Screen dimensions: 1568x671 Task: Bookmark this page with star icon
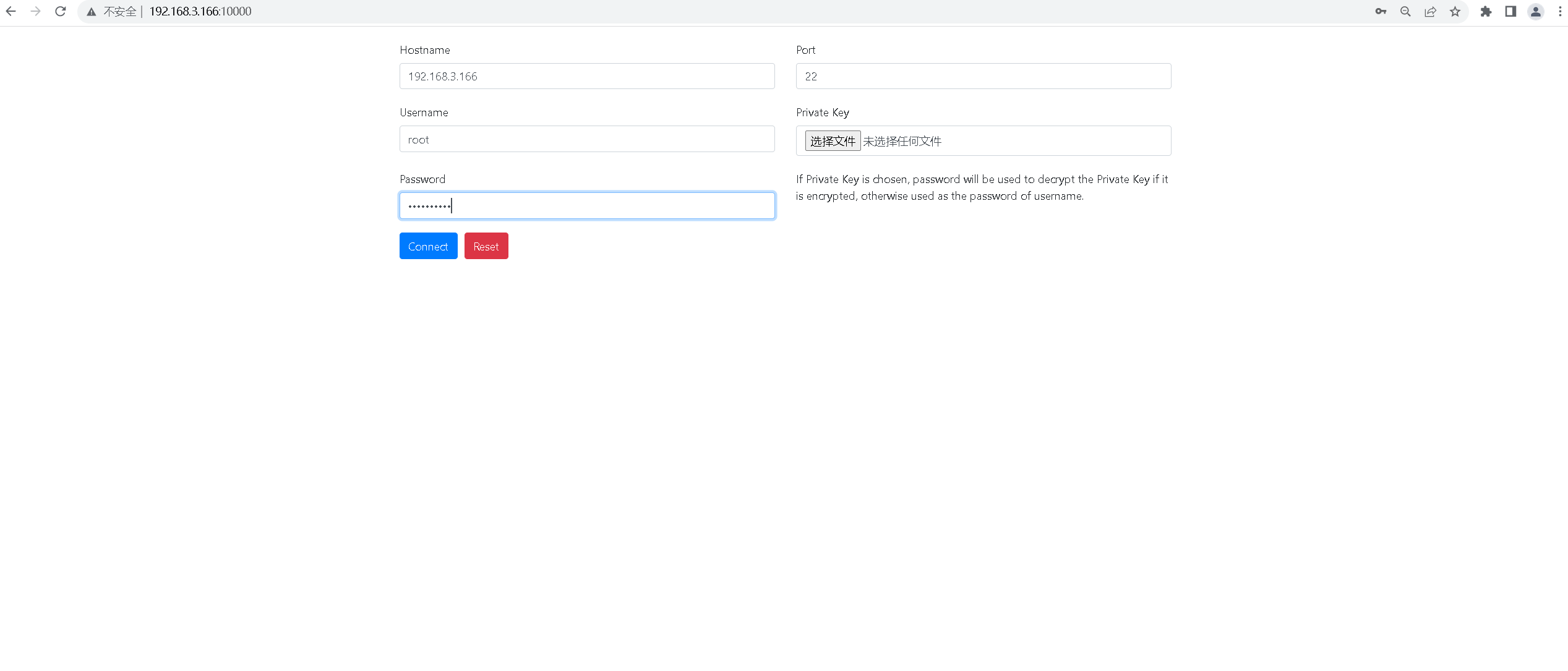point(1455,11)
